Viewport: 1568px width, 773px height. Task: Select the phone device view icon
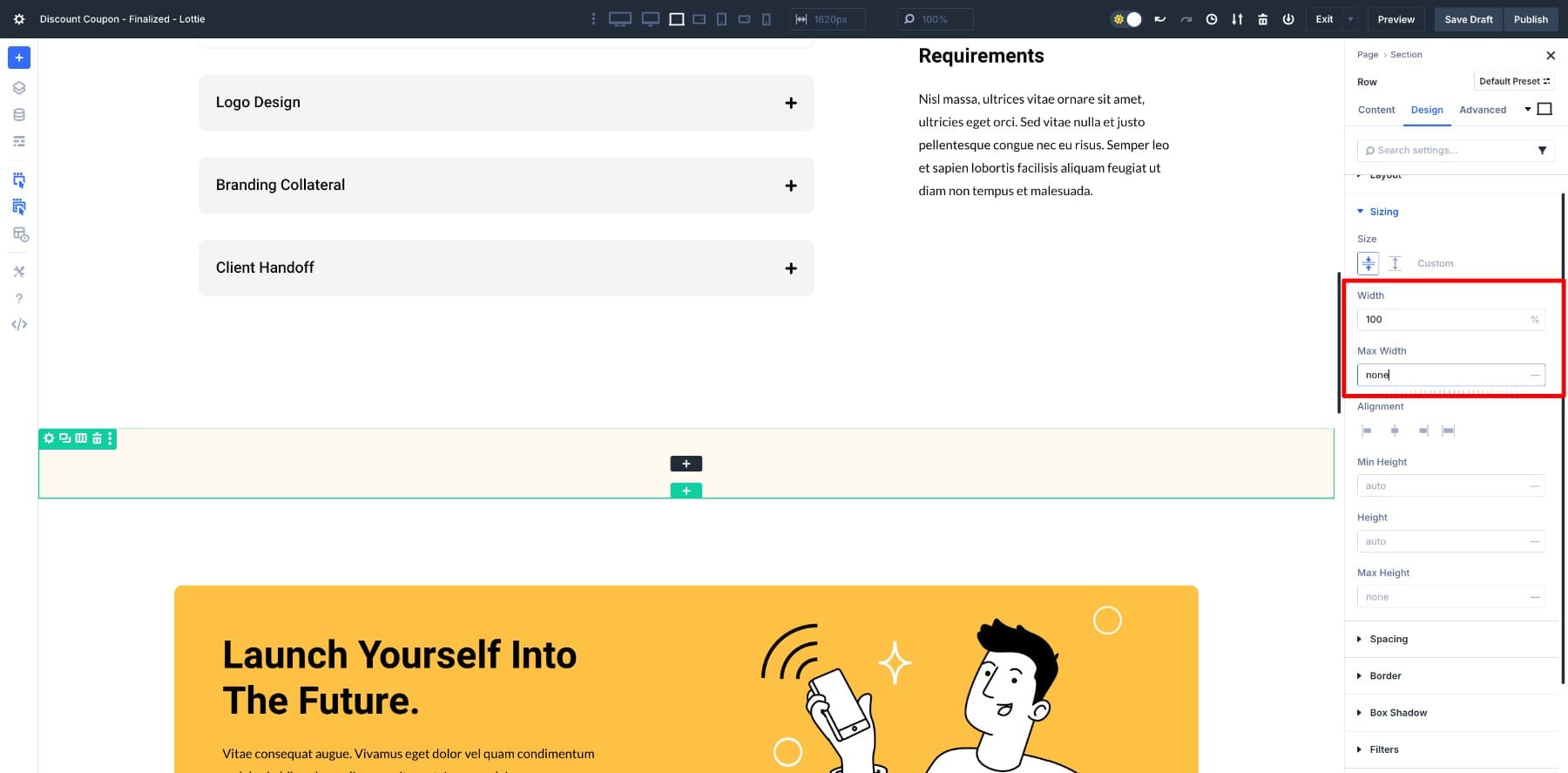[767, 19]
